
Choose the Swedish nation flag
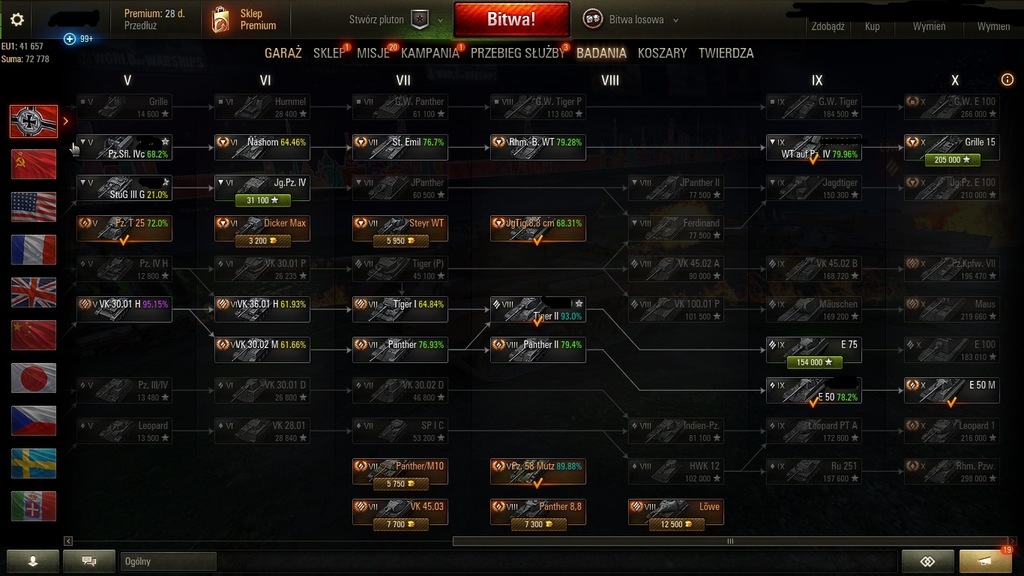click(x=33, y=464)
